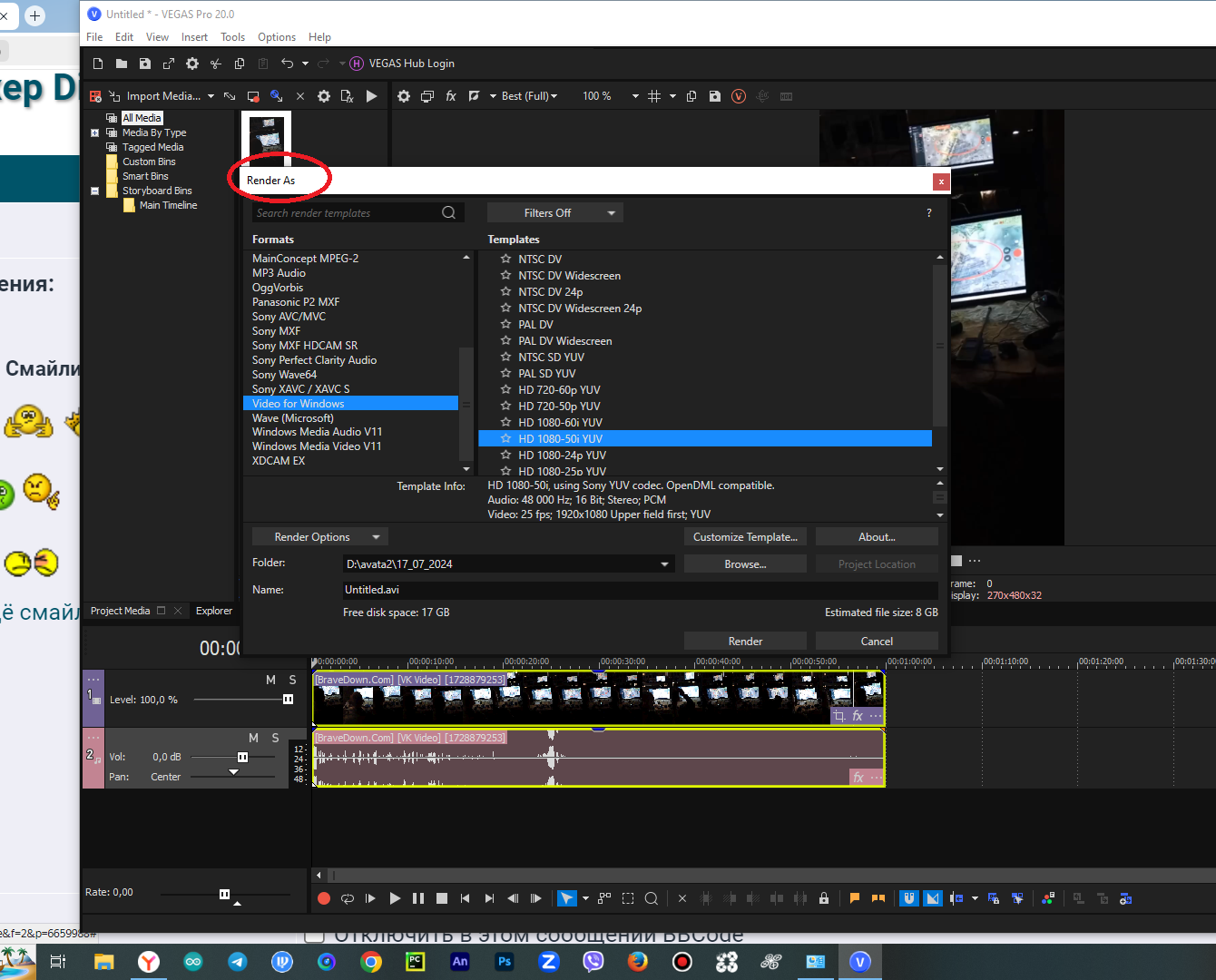Toggle Split Screen View icon in preview
The height and width of the screenshot is (980, 1216).
pos(474,96)
